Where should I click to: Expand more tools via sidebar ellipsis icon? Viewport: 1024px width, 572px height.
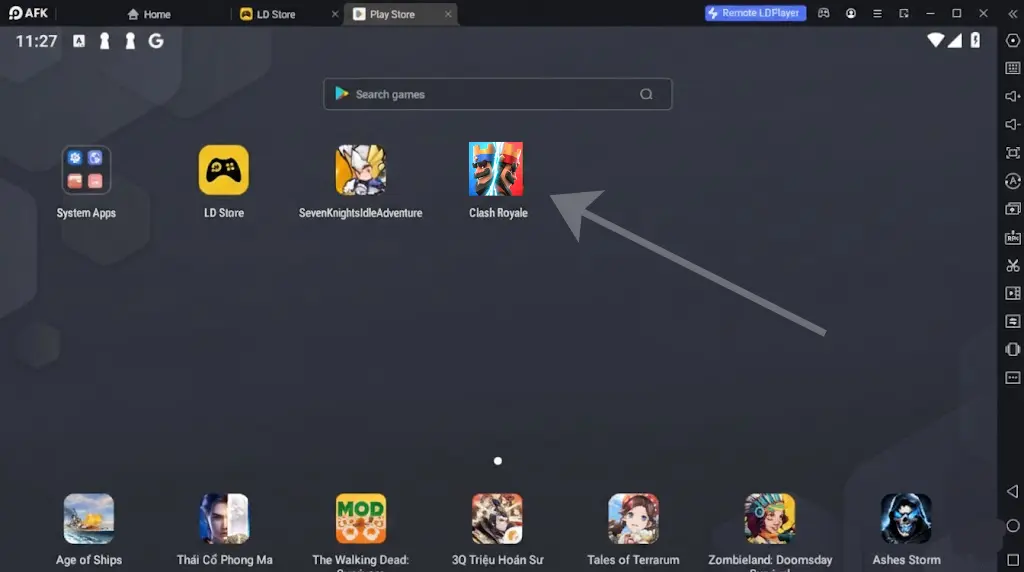(1012, 378)
